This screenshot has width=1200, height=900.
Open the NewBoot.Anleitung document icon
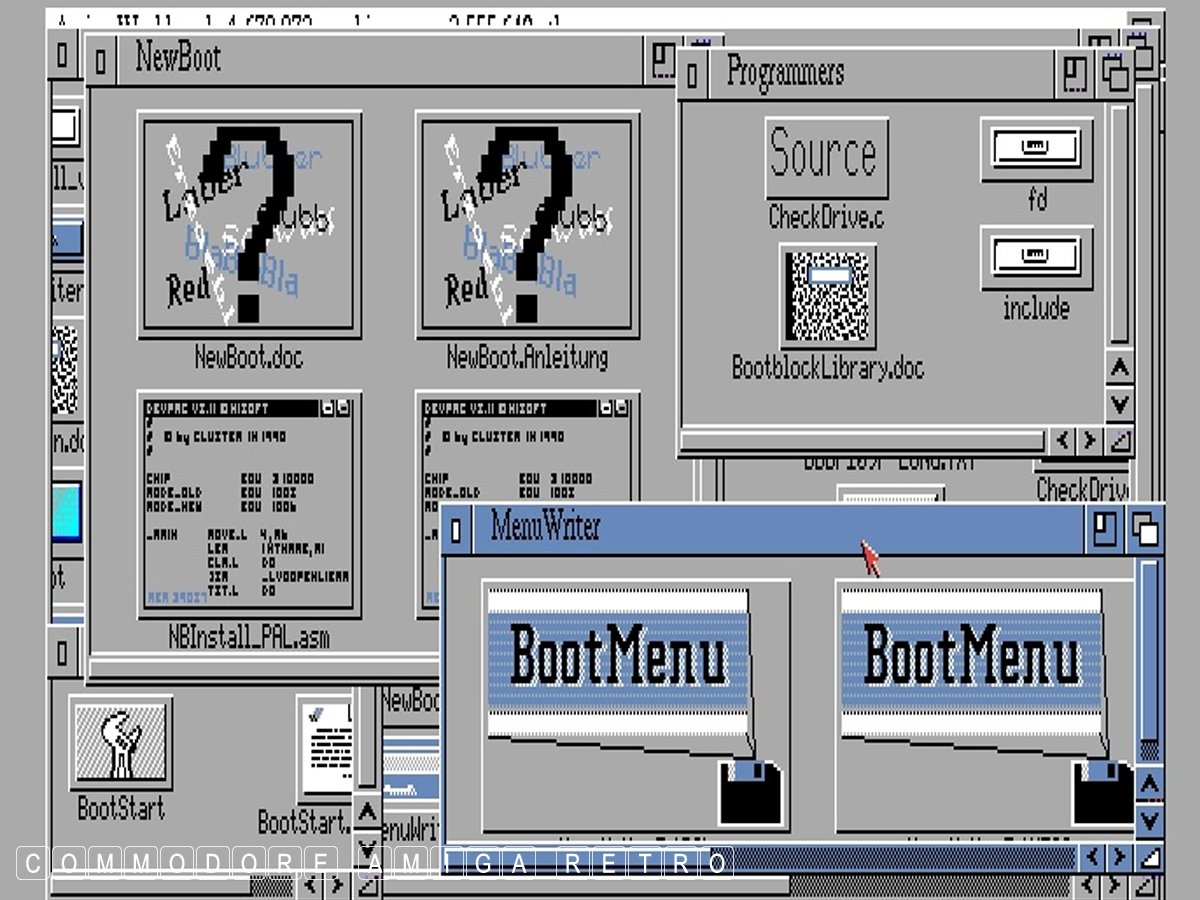(527, 223)
